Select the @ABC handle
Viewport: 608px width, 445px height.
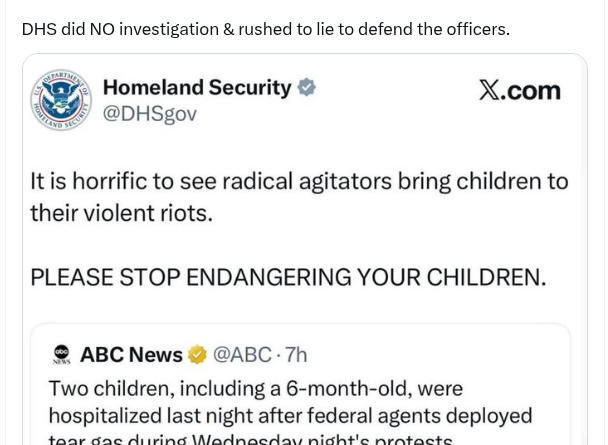[x=242, y=355]
